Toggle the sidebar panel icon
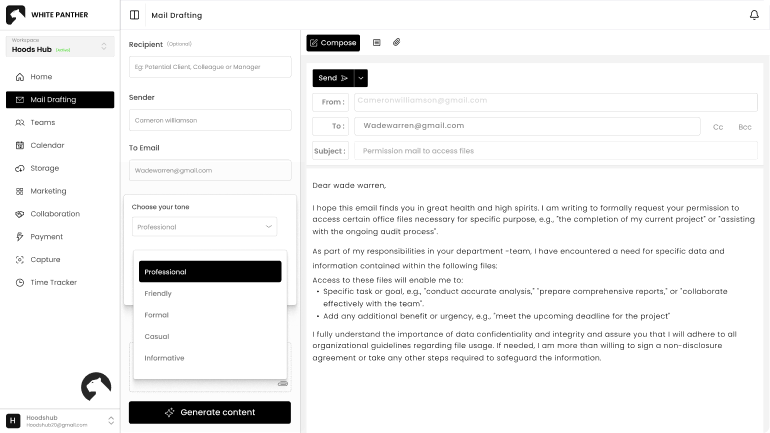Image resolution: width=770 pixels, height=433 pixels. pyautogui.click(x=135, y=16)
